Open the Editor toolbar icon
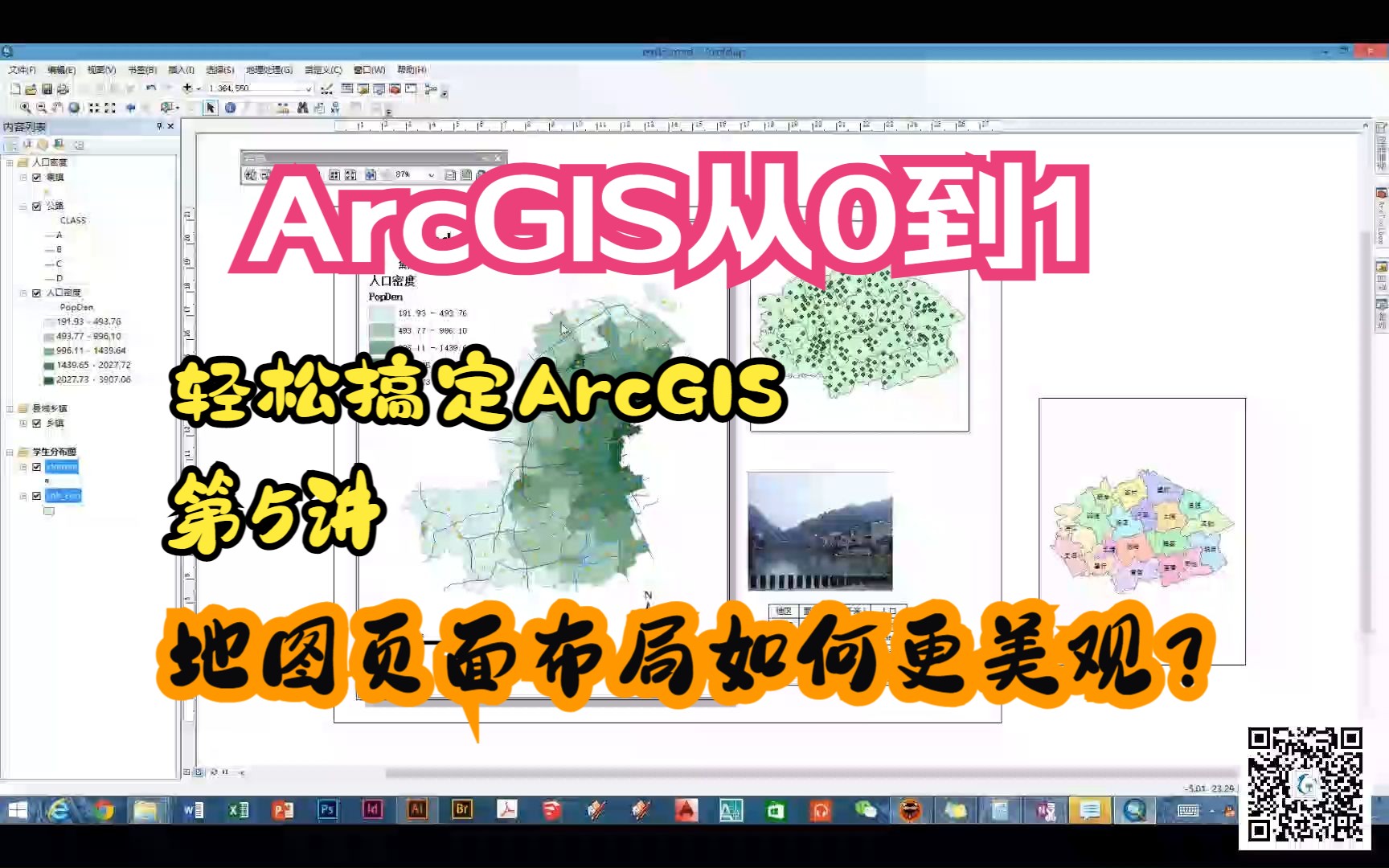 (327, 88)
